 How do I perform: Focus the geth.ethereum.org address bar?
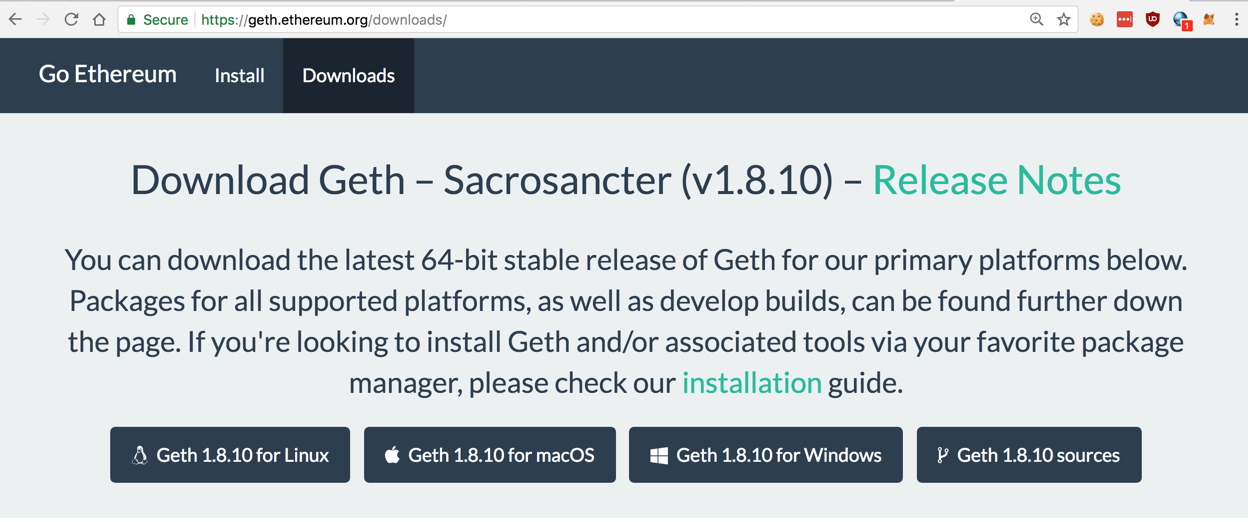tap(600, 19)
